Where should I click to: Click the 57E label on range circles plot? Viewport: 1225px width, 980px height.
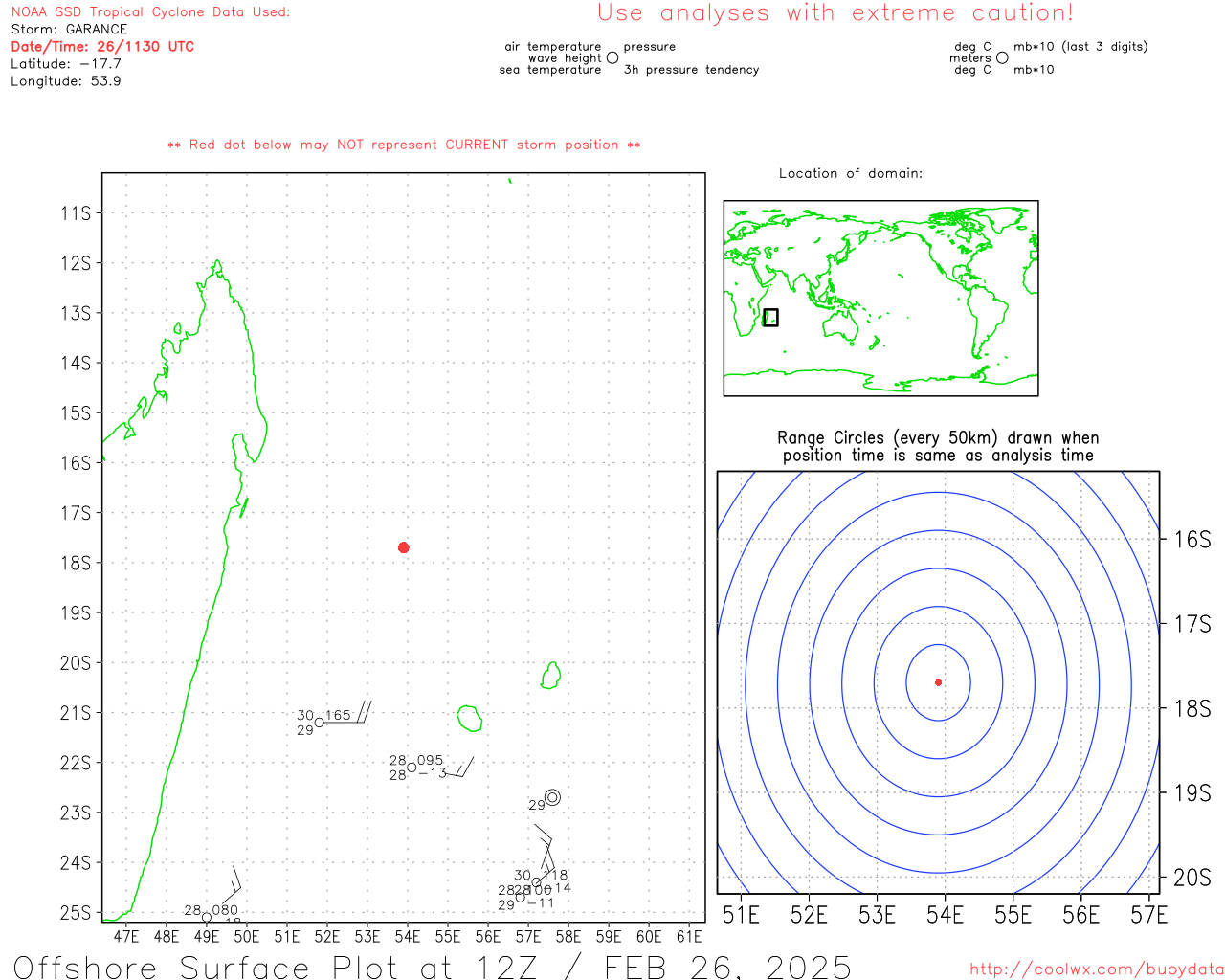(x=1149, y=916)
